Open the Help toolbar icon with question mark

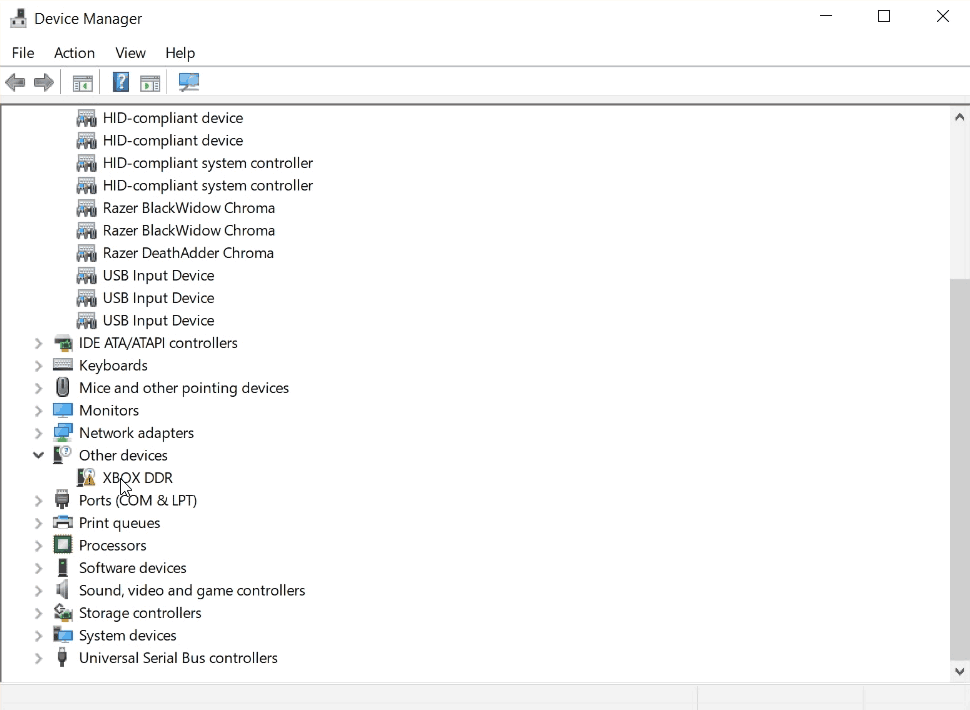(121, 82)
